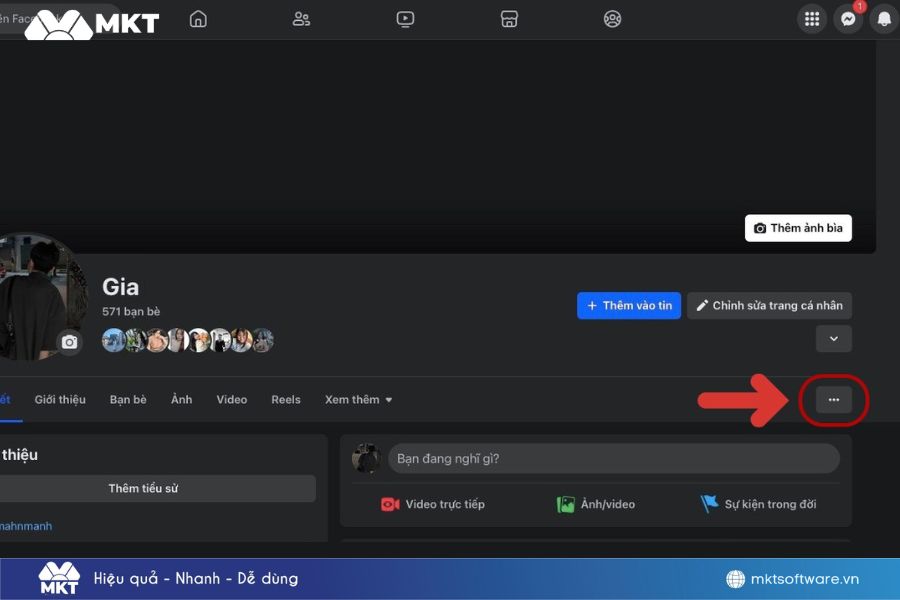This screenshot has height=600, width=900.
Task: Open the Watch video icon in top bar
Action: point(405,19)
